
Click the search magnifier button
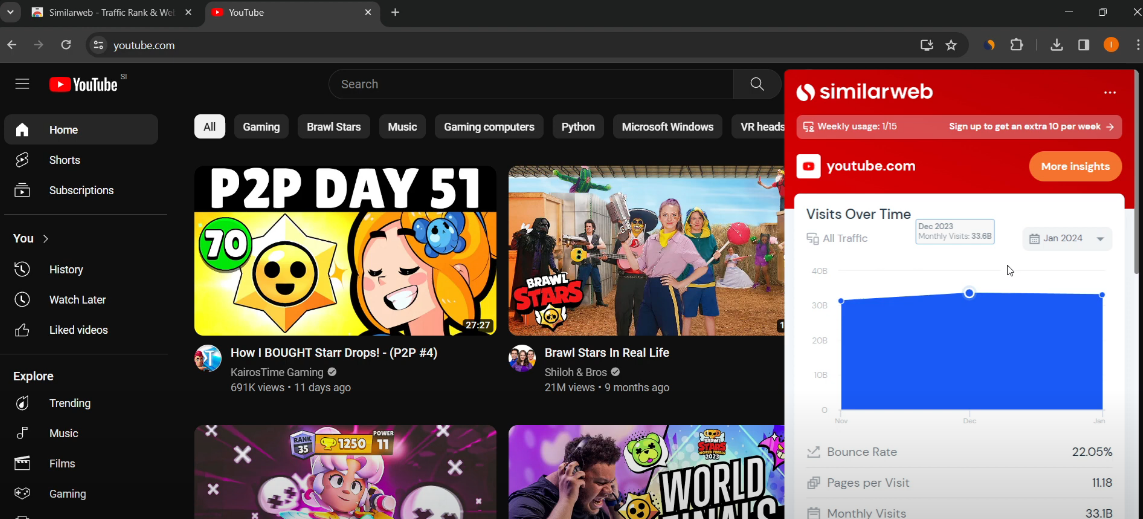(x=757, y=84)
